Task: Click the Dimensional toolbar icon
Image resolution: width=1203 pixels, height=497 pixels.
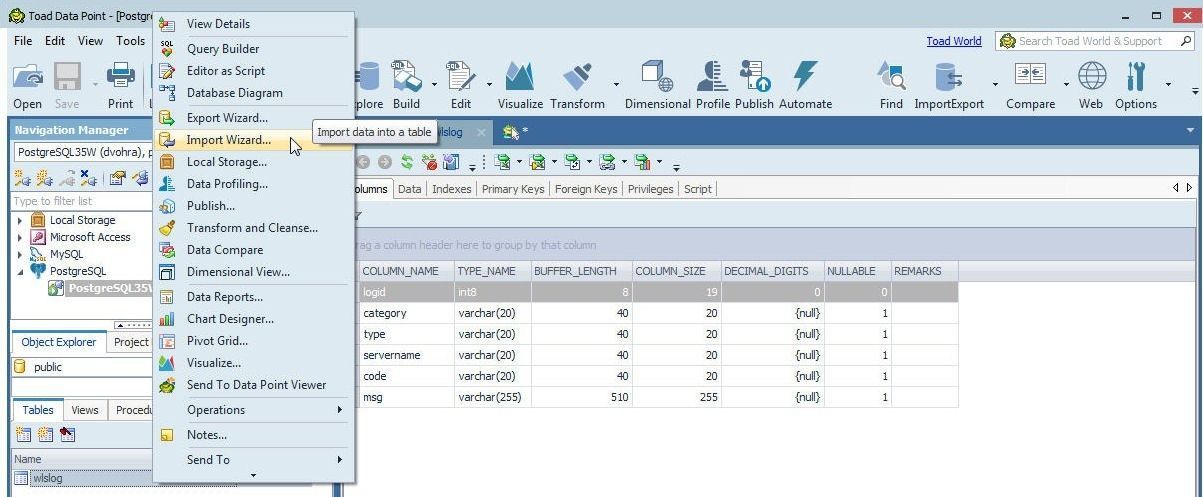Action: [658, 85]
